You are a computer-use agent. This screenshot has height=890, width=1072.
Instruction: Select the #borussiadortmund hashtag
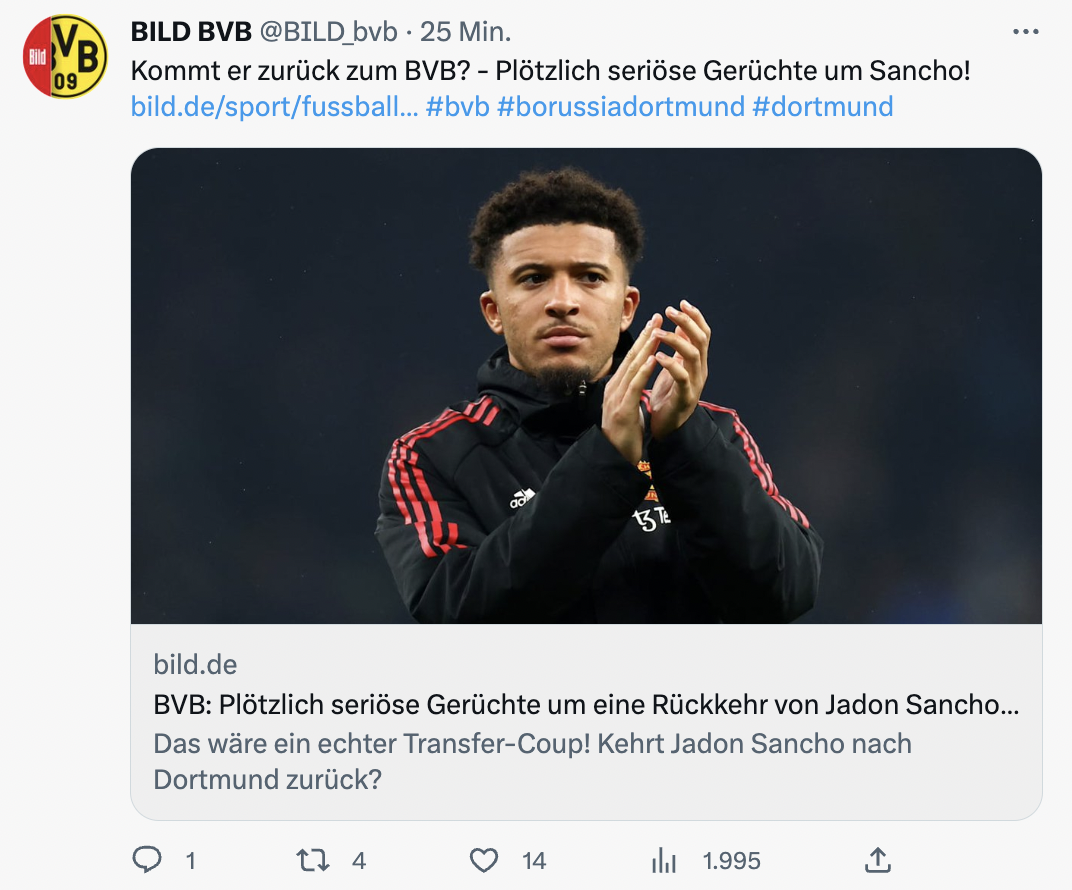[620, 106]
